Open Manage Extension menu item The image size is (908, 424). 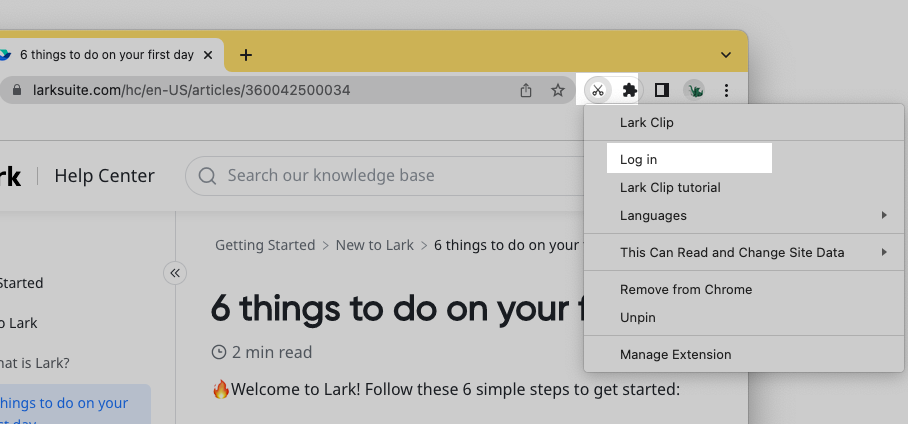coord(676,354)
